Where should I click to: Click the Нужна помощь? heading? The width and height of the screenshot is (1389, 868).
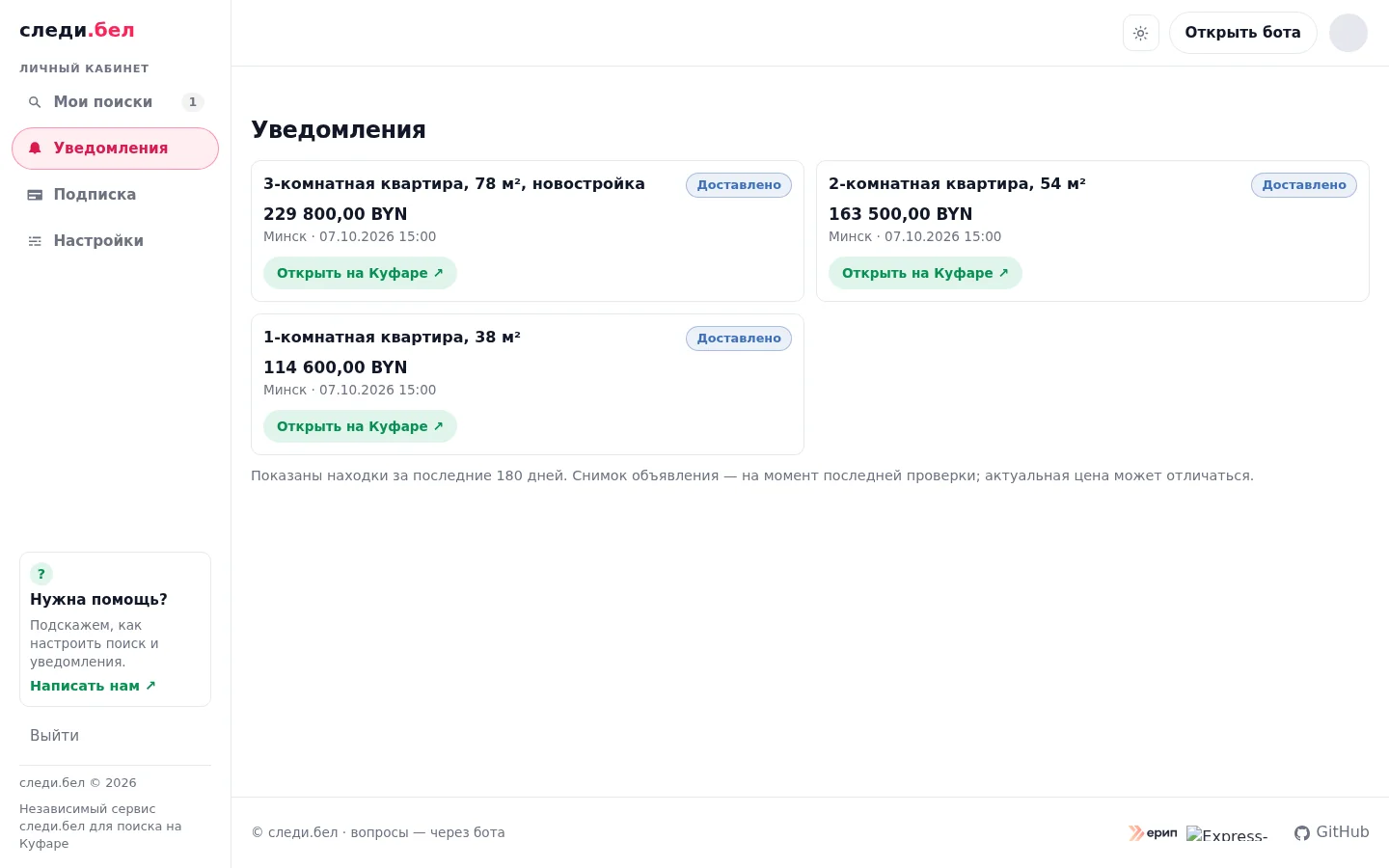(98, 600)
